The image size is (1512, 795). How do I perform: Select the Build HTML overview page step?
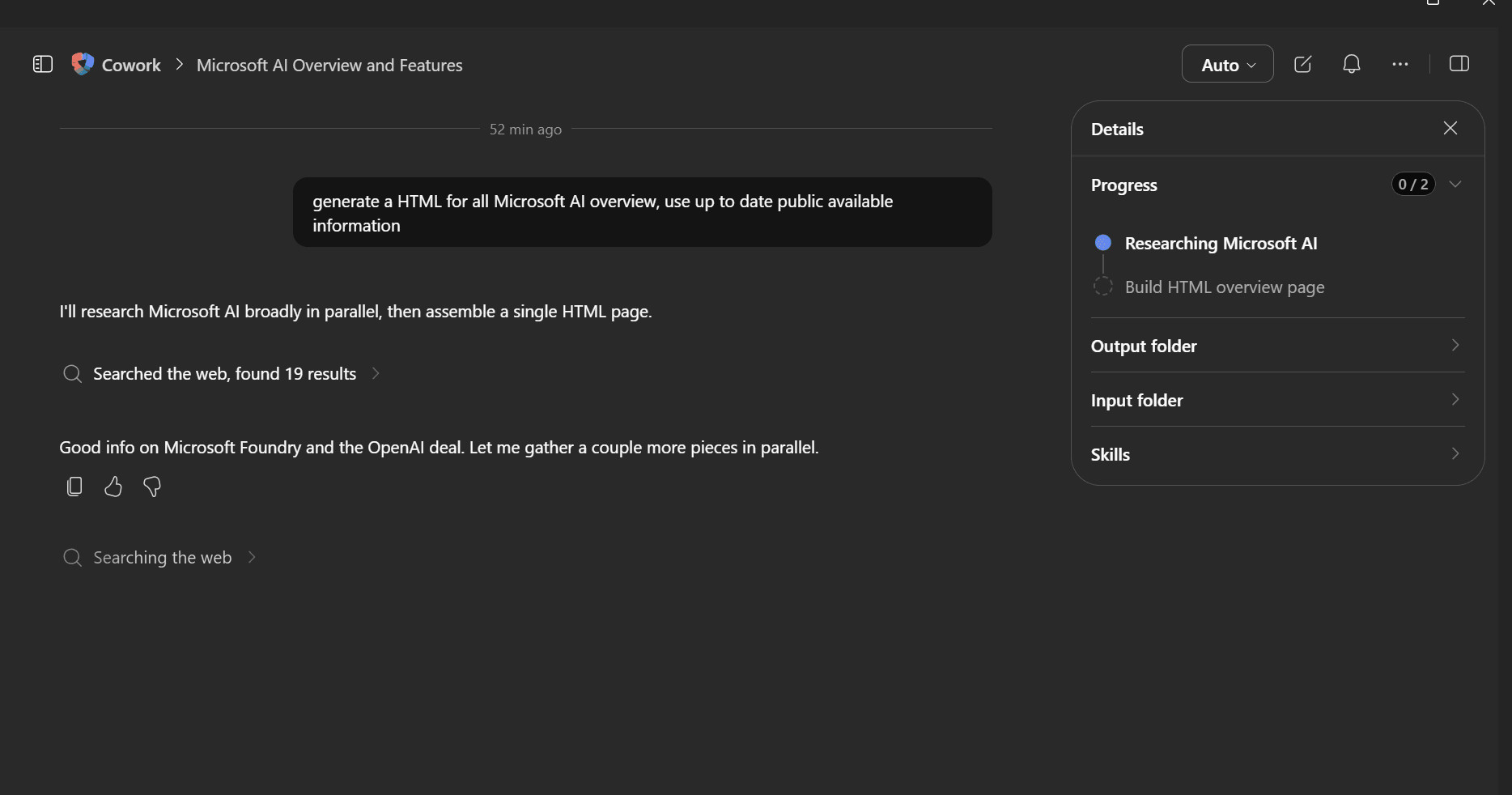coord(1224,287)
